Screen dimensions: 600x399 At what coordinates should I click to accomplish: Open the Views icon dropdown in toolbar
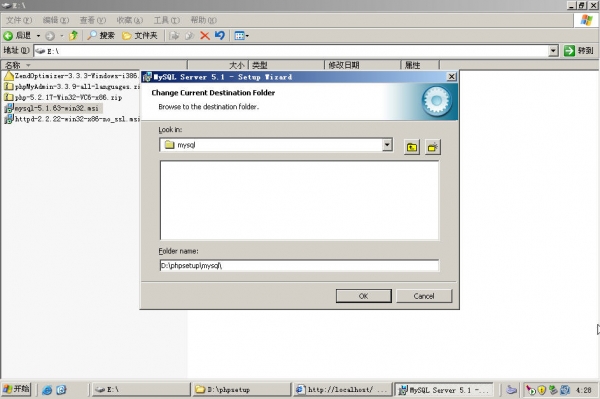241,36
